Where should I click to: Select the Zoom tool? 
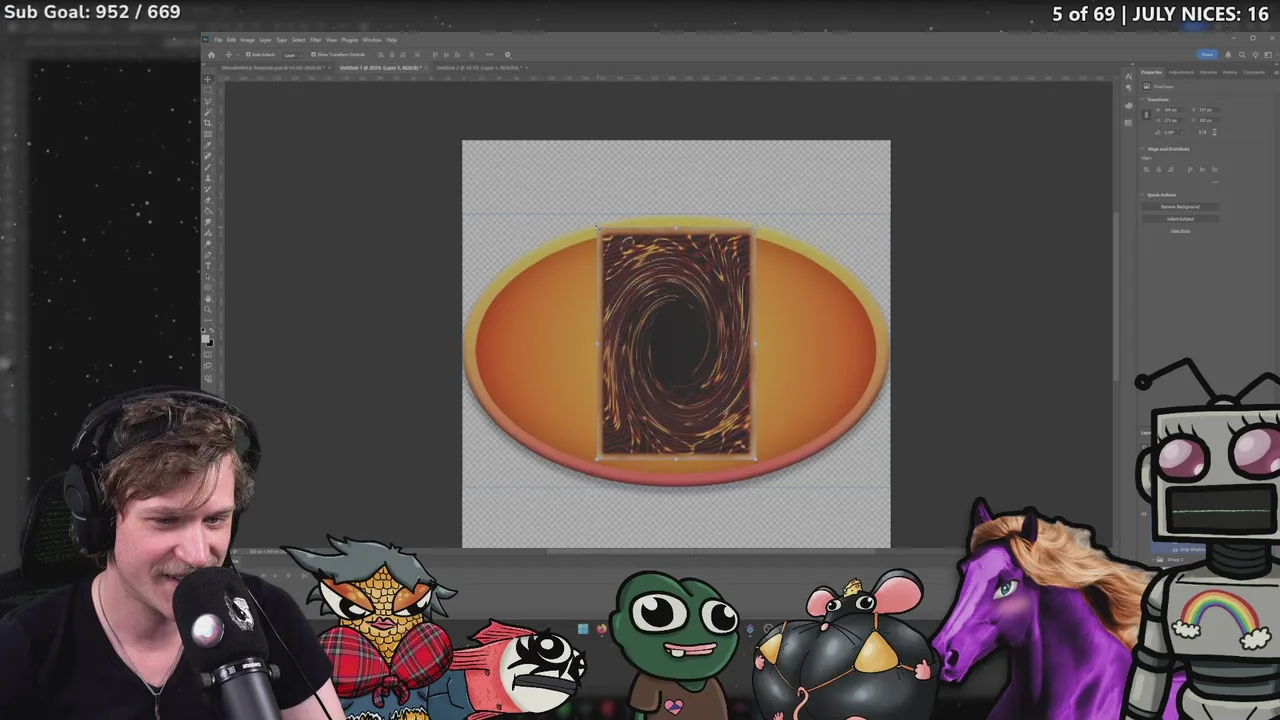point(207,309)
